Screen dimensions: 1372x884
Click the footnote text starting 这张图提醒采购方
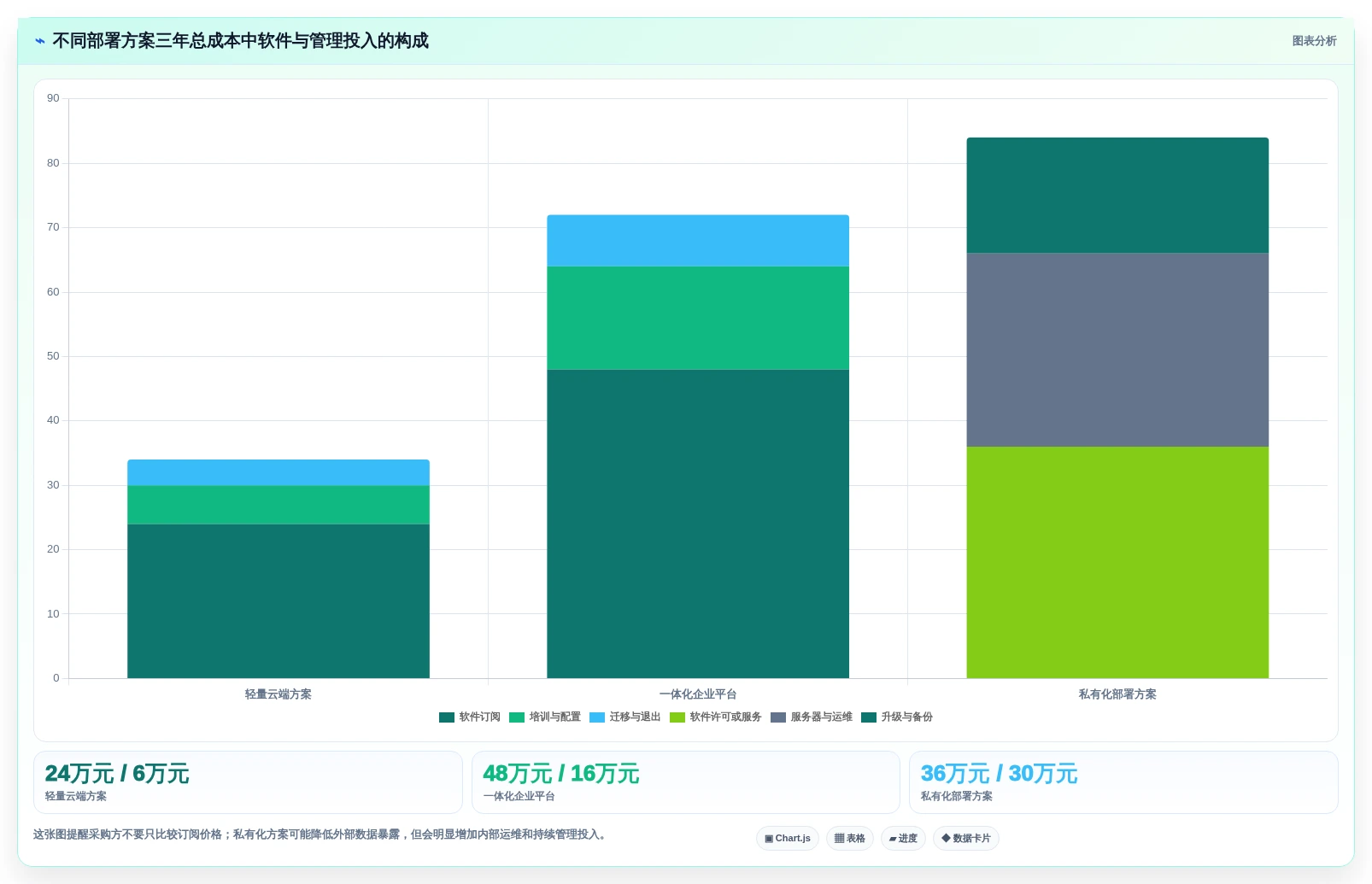(321, 834)
